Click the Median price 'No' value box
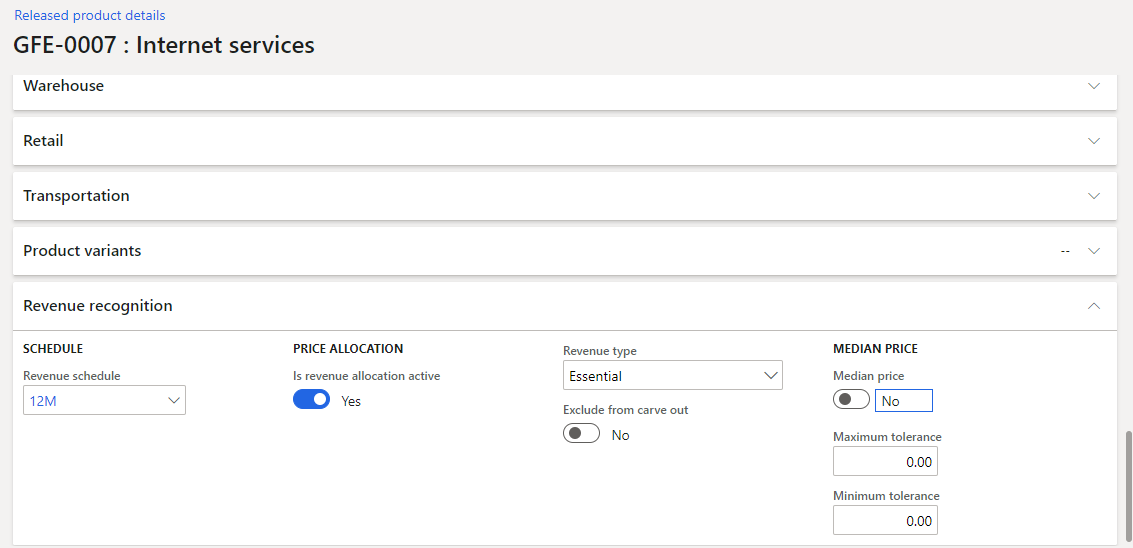 point(903,401)
